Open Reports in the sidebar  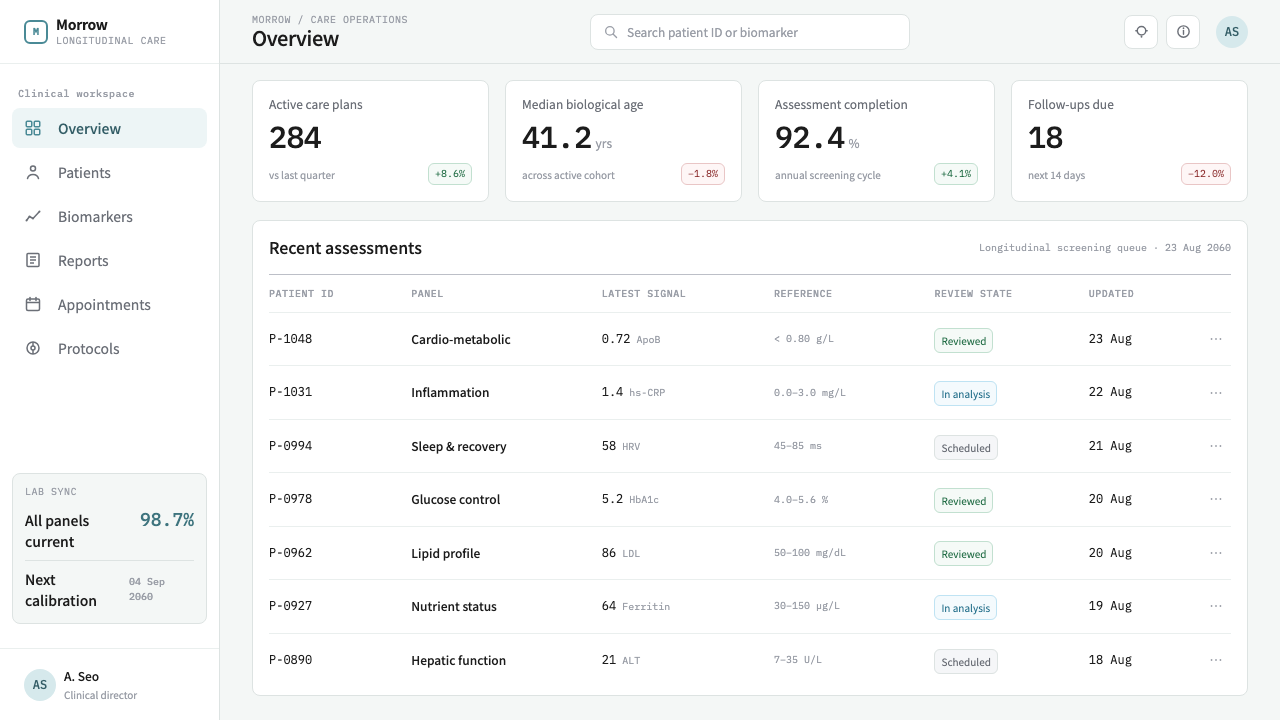(x=109, y=260)
